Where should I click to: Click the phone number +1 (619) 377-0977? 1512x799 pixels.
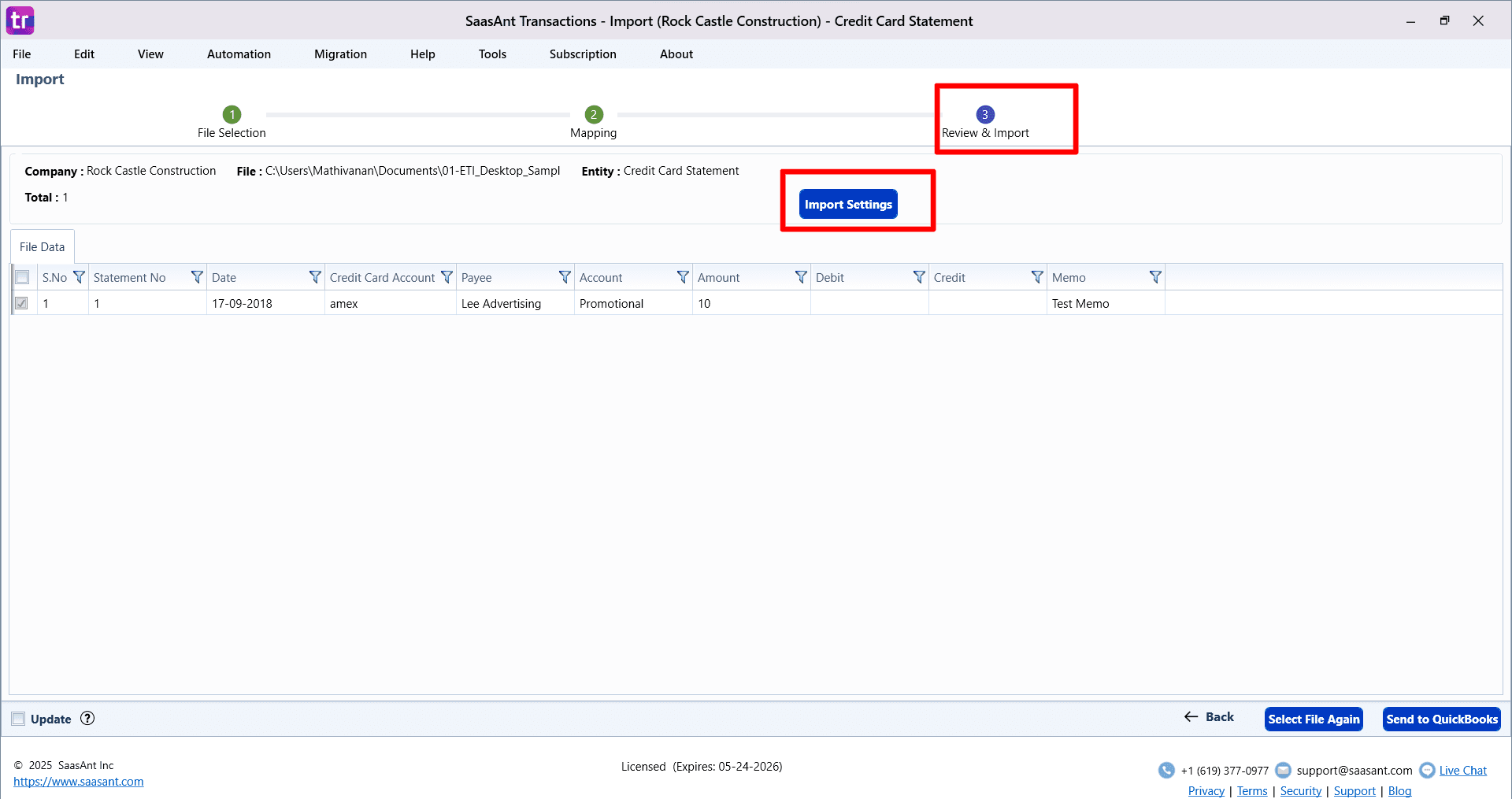(1225, 771)
